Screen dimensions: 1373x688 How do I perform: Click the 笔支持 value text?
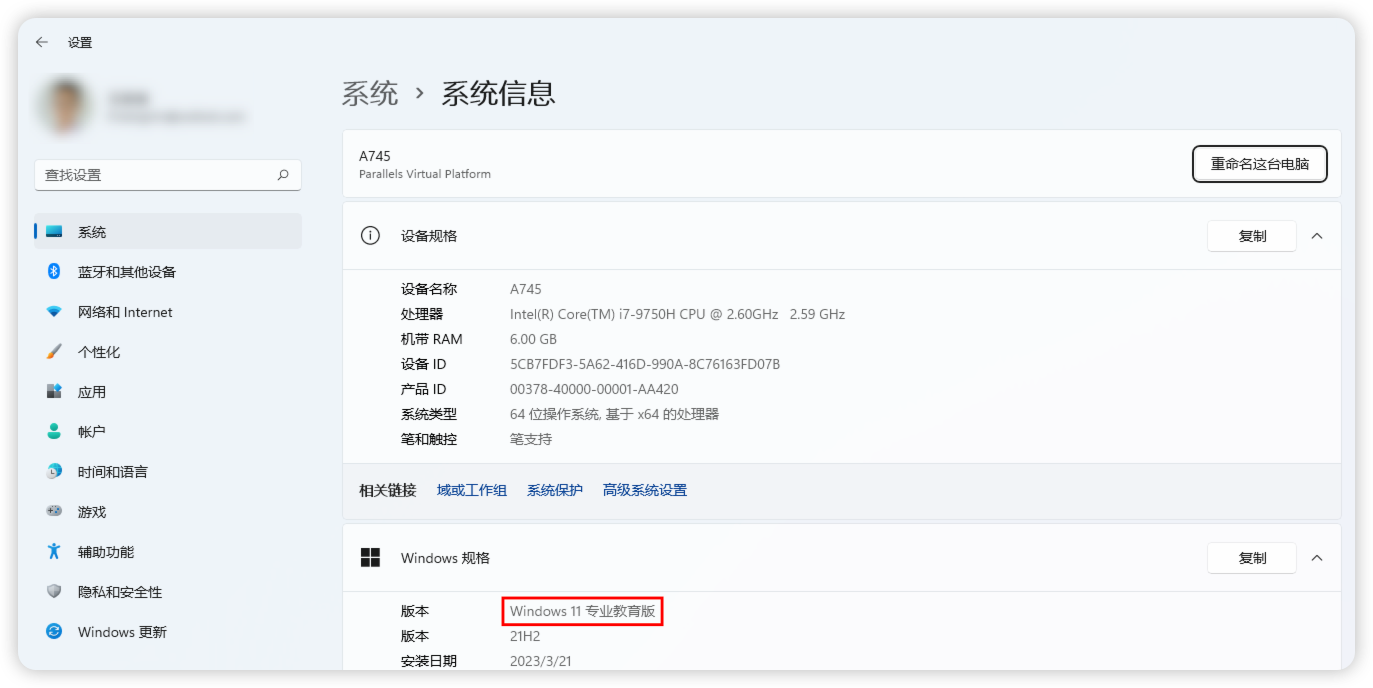click(x=531, y=439)
